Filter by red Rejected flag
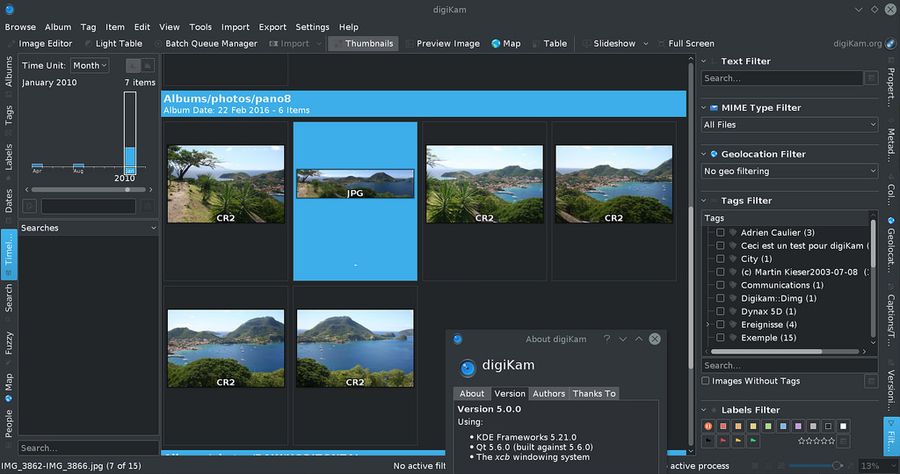 (723, 441)
